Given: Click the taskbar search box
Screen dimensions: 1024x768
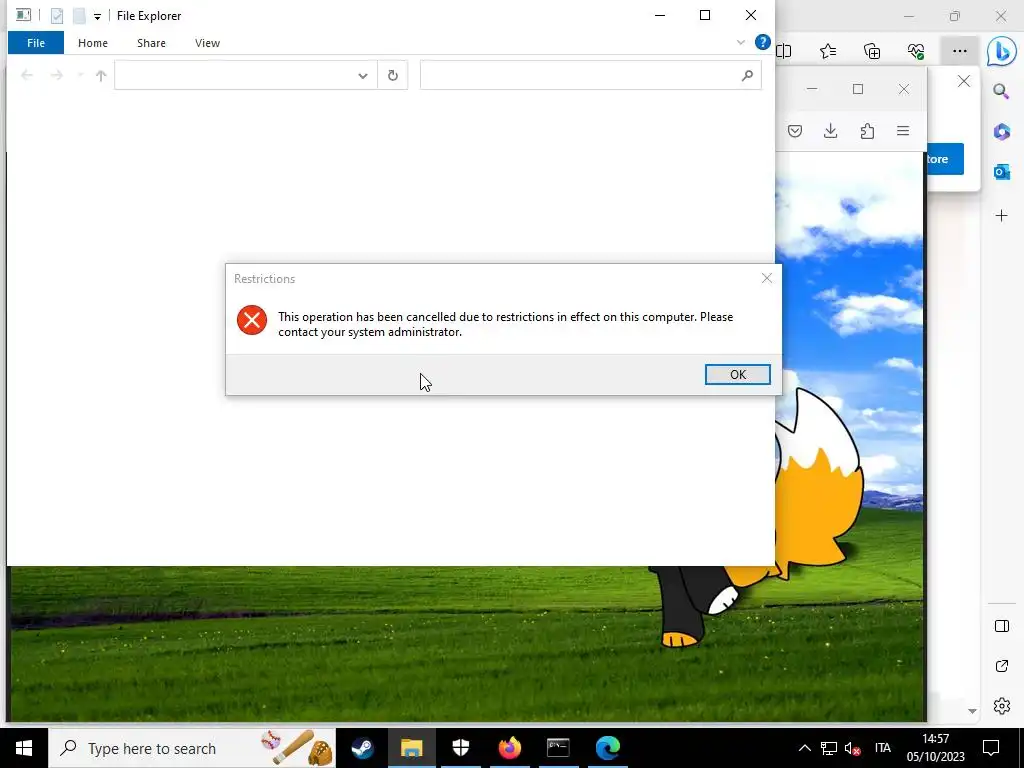Looking at the screenshot, I should [x=192, y=748].
